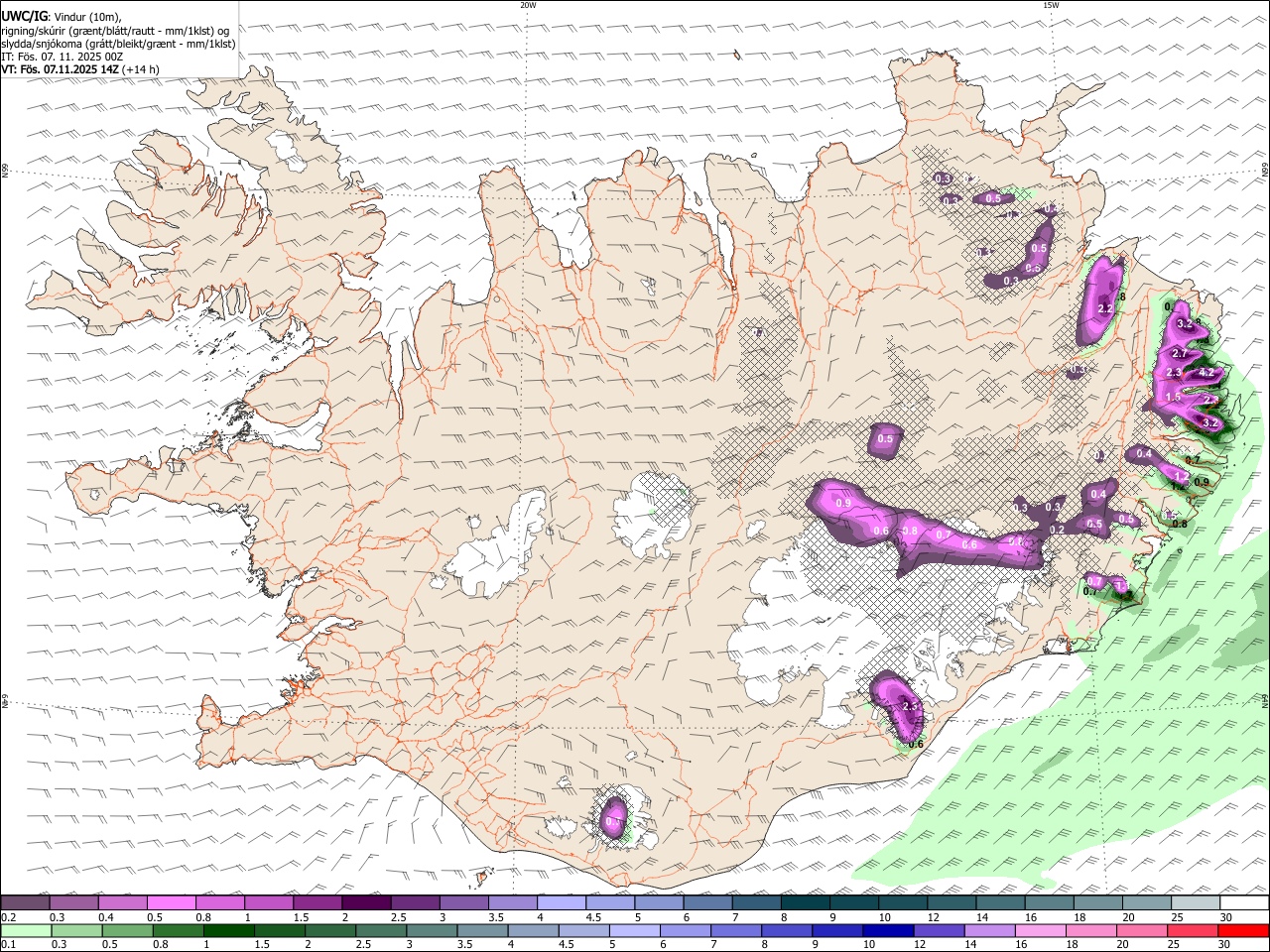Select the light grey 25 swatch, upper legend

point(1196,903)
